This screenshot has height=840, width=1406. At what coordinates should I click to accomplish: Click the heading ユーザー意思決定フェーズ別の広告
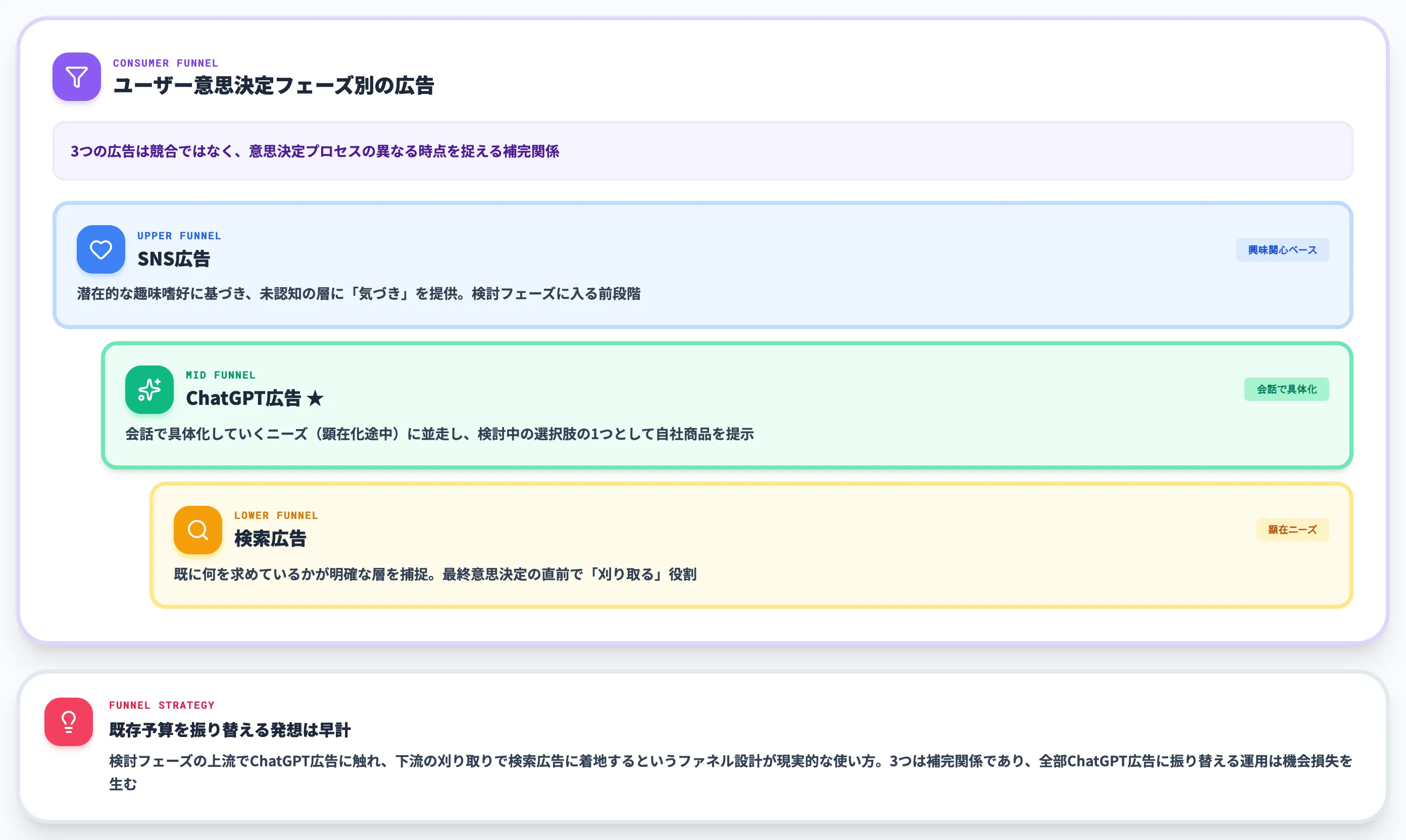pos(274,86)
